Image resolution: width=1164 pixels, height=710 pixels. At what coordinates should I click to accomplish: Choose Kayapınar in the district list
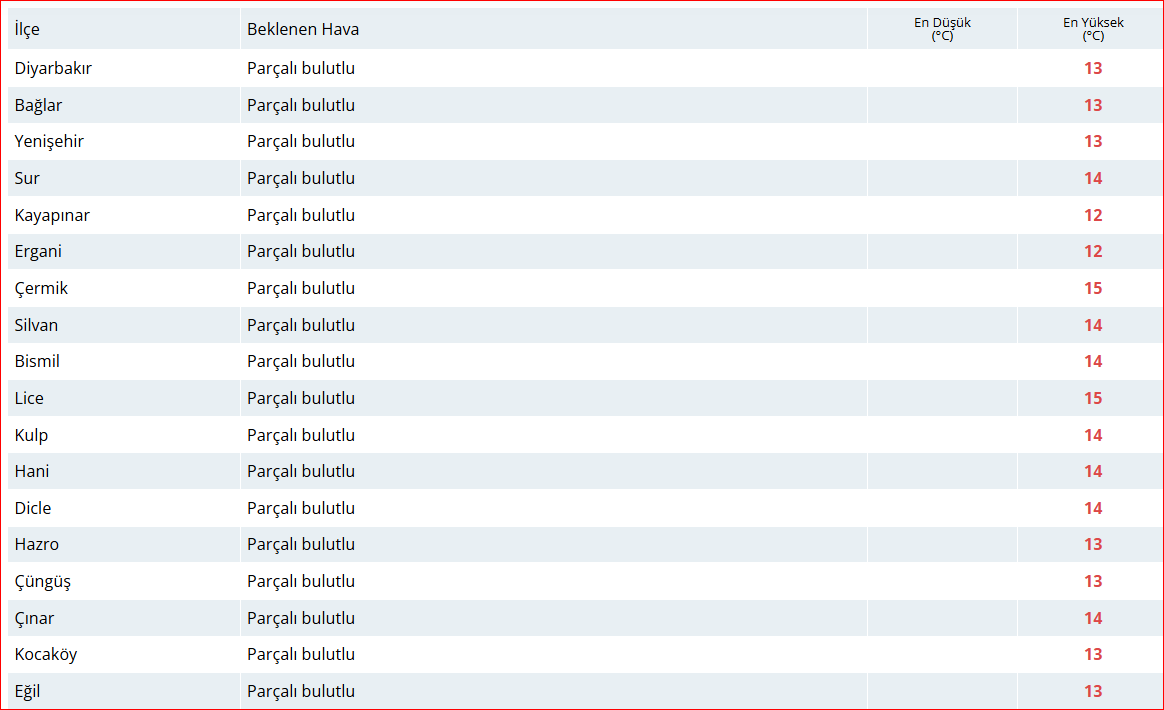pyautogui.click(x=52, y=215)
